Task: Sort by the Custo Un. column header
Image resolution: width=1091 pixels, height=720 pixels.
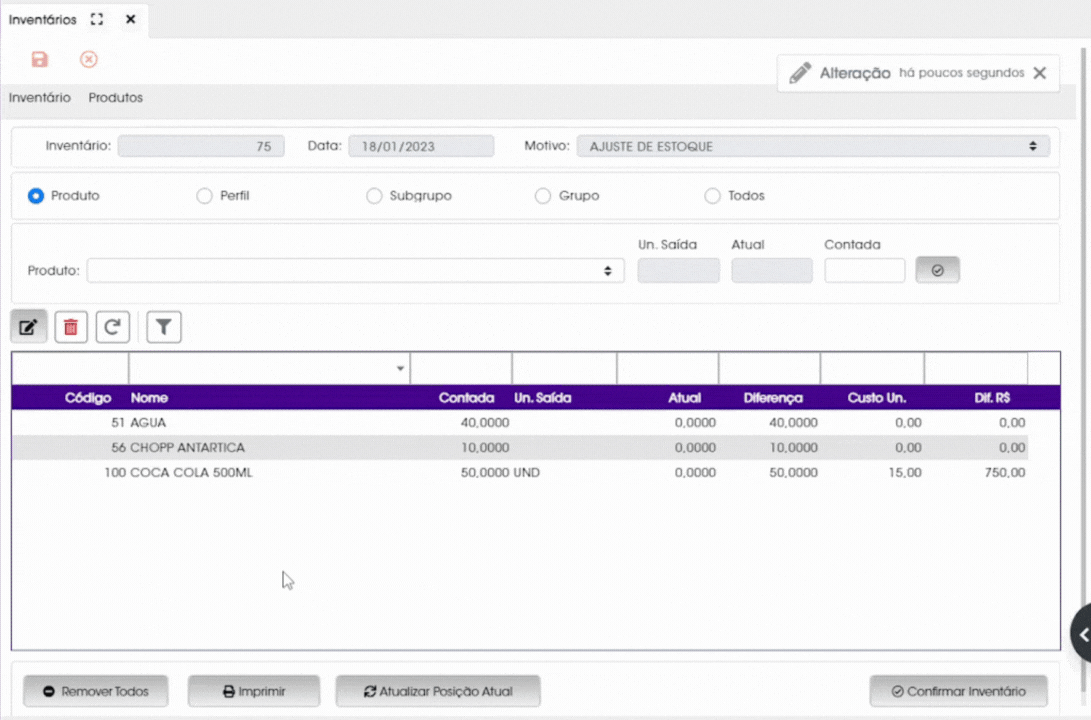Action: click(877, 398)
